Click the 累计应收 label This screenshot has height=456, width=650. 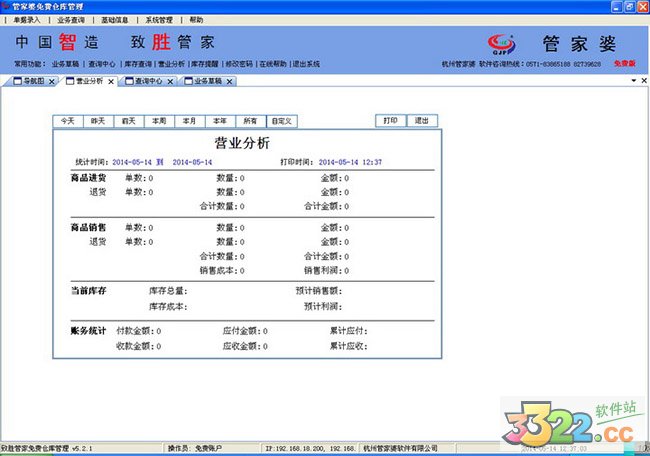click(349, 346)
